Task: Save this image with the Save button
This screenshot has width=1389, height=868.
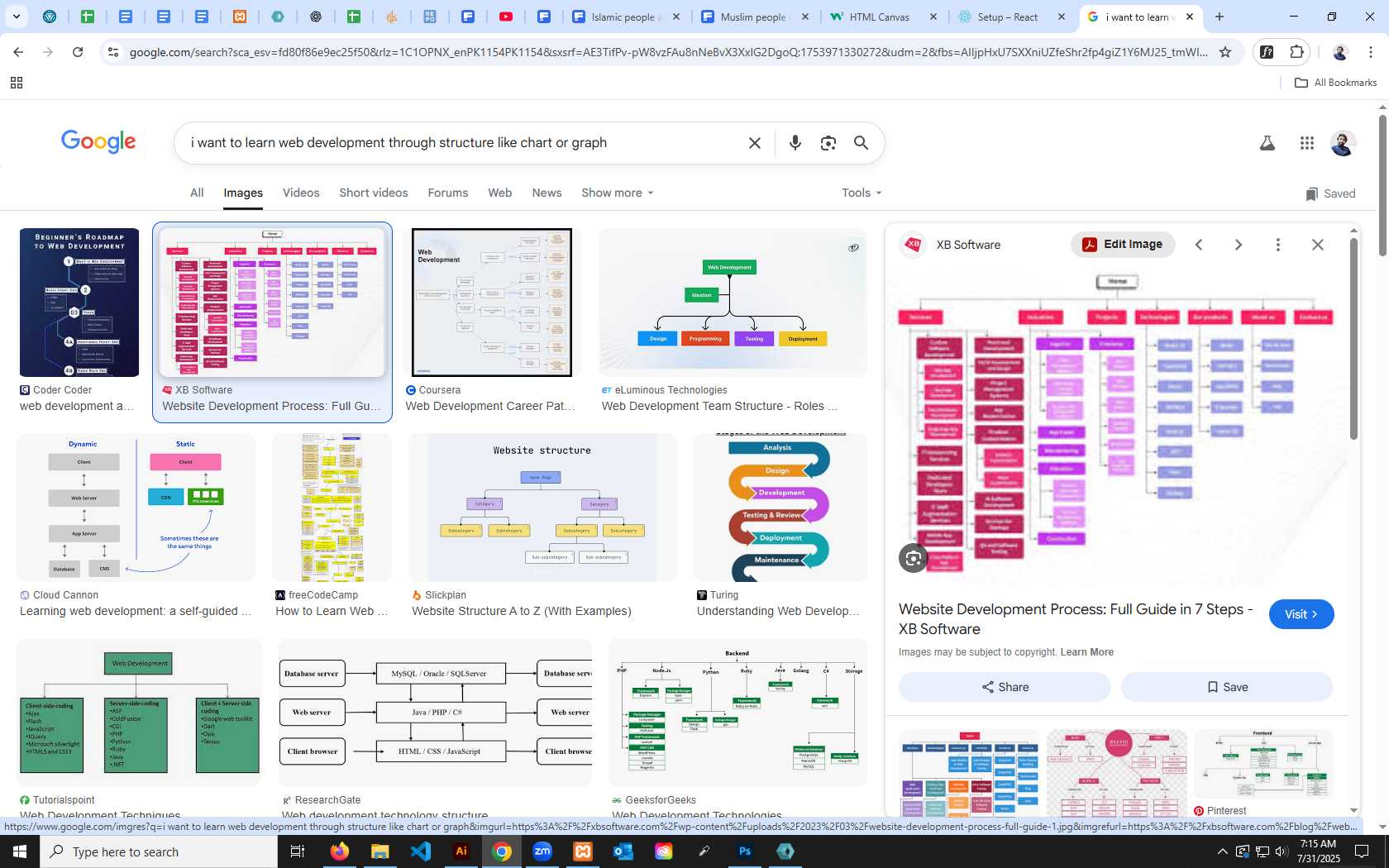Action: point(1227,687)
